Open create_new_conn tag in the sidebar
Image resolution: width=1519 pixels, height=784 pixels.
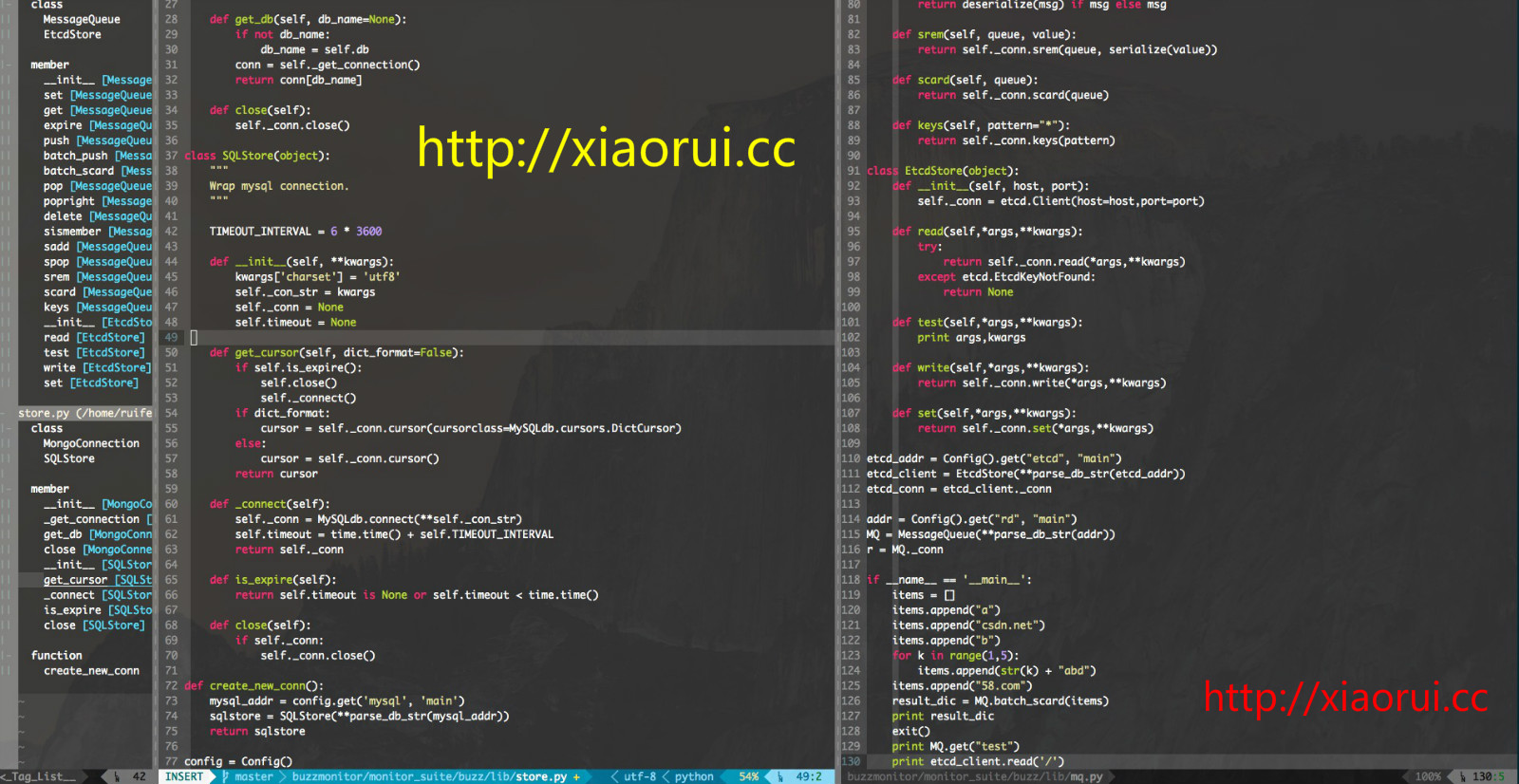91,671
